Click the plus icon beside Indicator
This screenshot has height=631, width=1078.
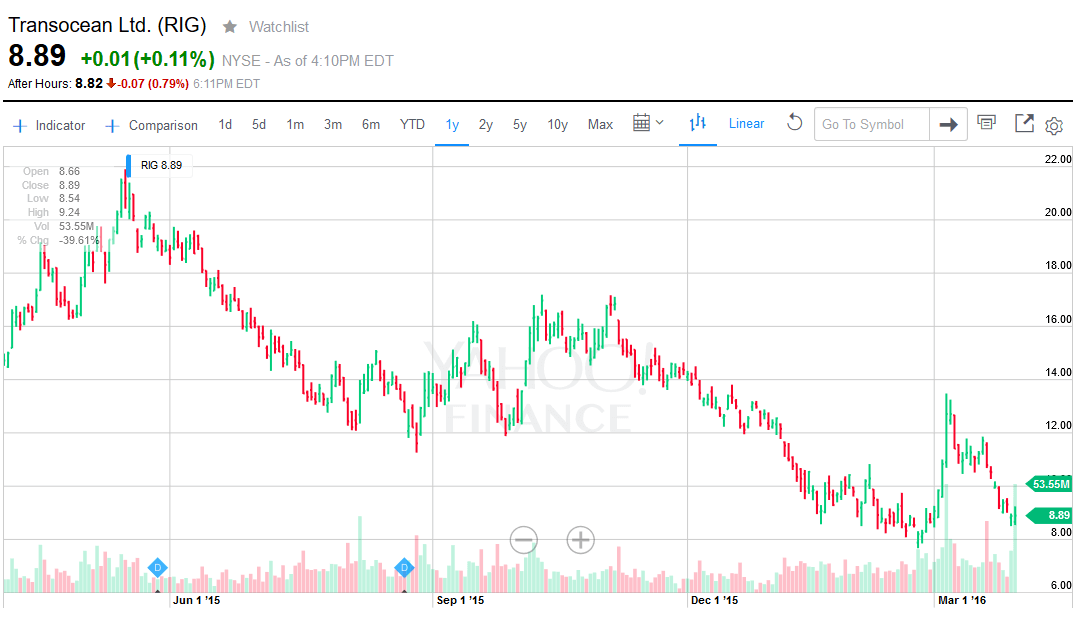click(x=20, y=126)
